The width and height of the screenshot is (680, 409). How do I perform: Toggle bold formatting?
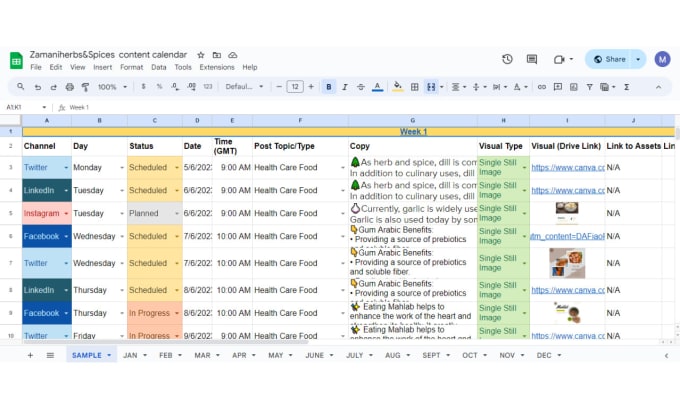[329, 87]
